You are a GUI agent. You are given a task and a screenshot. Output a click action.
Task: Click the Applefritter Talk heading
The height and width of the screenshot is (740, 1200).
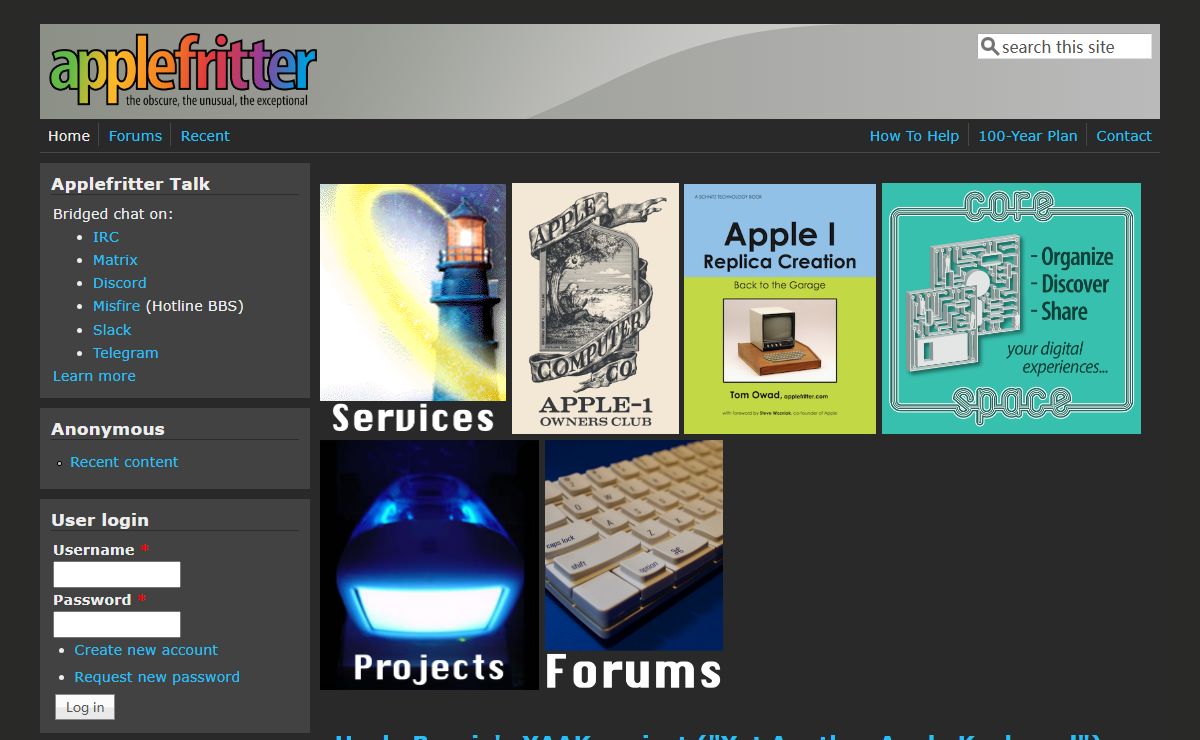click(x=131, y=184)
